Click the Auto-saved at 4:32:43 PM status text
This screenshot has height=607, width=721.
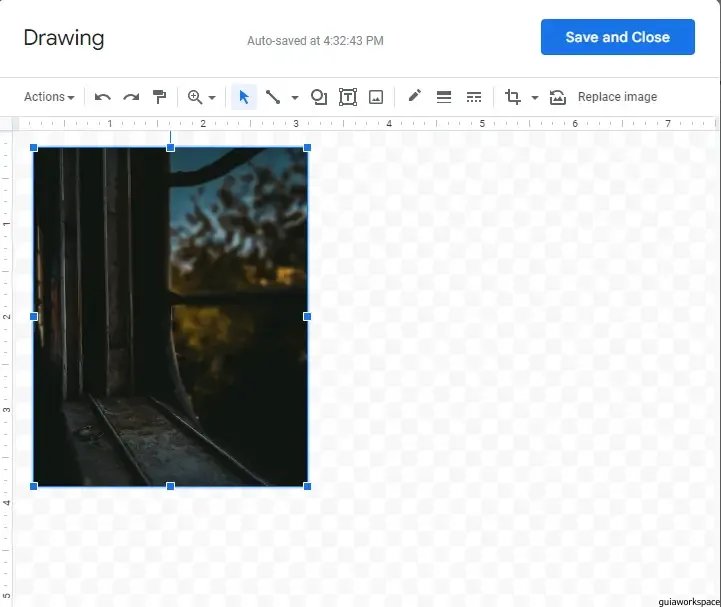click(x=315, y=41)
